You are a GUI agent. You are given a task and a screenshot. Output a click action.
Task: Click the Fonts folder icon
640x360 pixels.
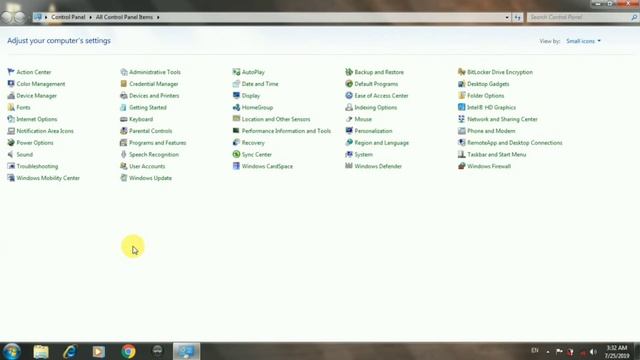click(11, 107)
